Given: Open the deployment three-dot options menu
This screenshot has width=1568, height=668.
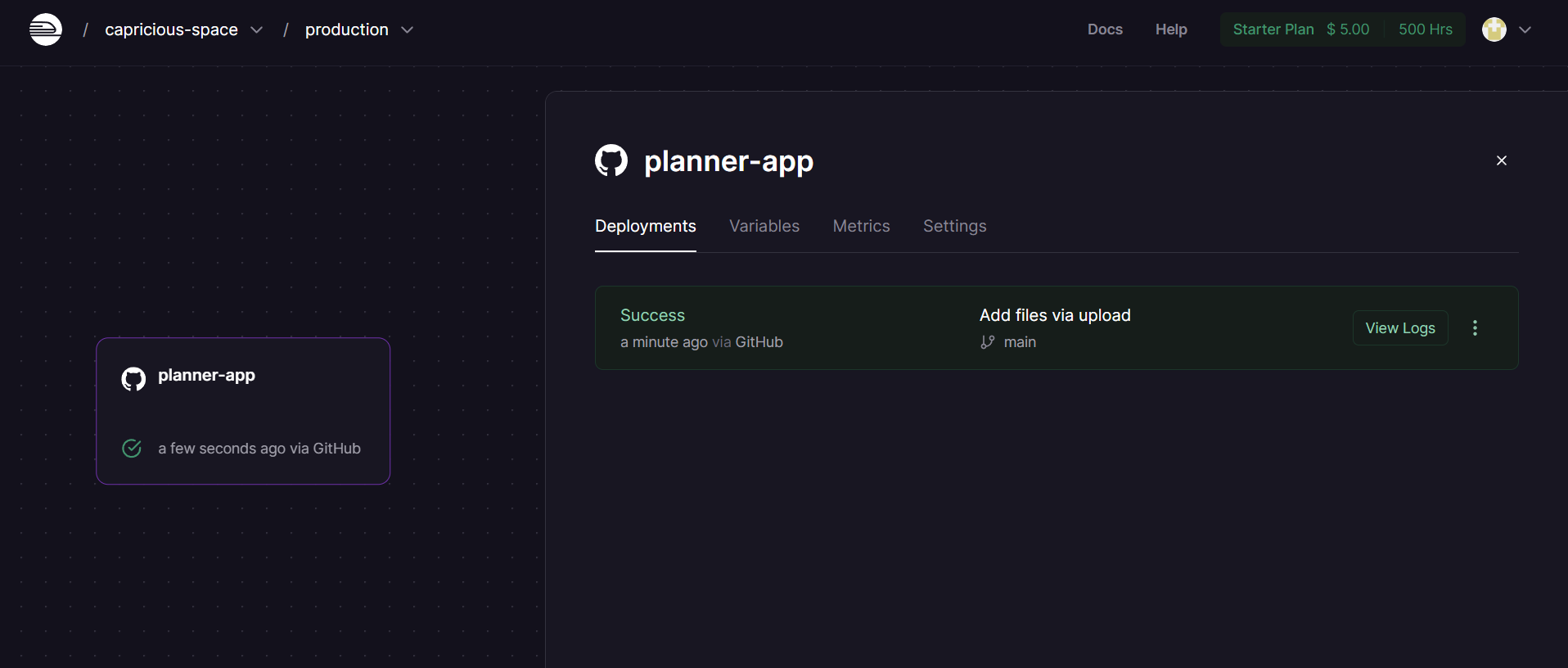Looking at the screenshot, I should coord(1475,327).
